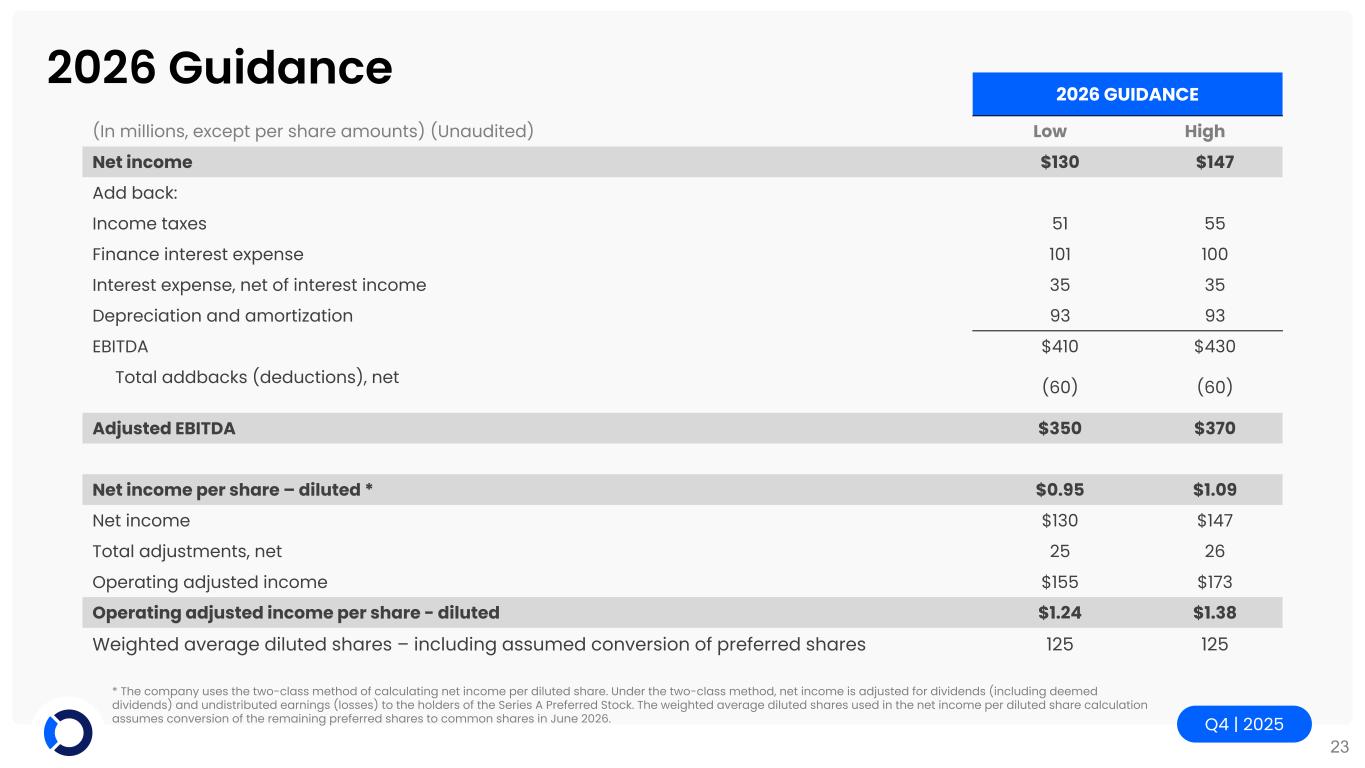Click the High column header
1365x768 pixels.
(1204, 131)
